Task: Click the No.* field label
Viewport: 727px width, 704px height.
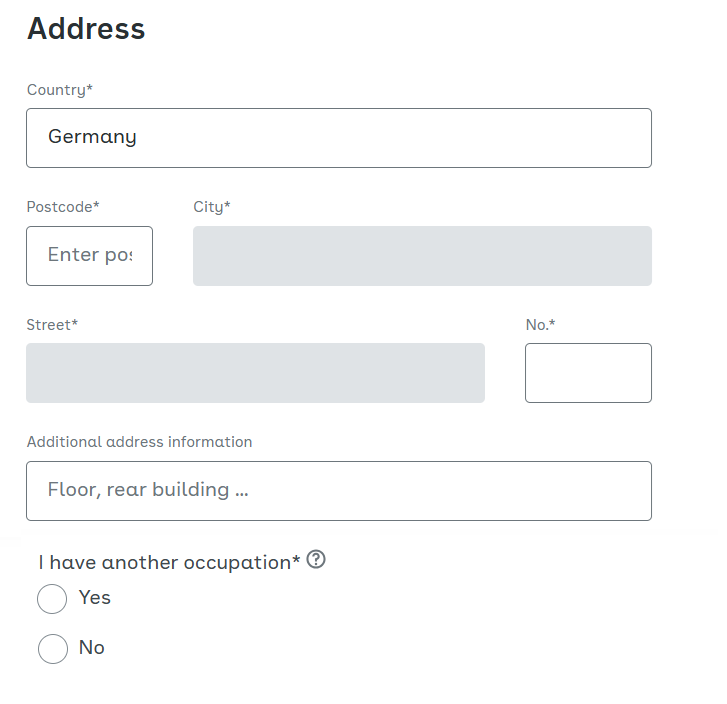Action: tap(540, 325)
